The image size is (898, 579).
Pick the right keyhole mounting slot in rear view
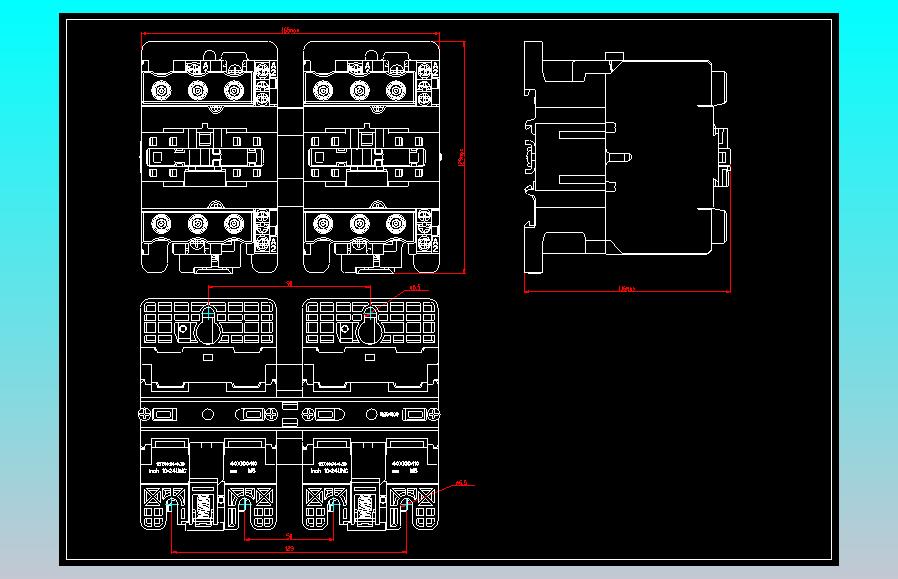coord(371,325)
